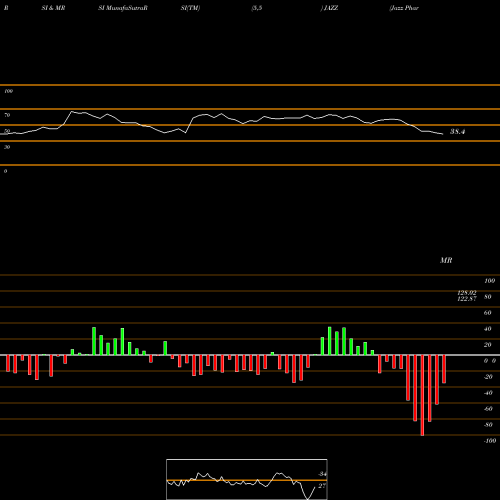Click the MR axis label '-100'
Image resolution: width=500 pixels, height=500 pixels.
pyautogui.click(x=490, y=441)
